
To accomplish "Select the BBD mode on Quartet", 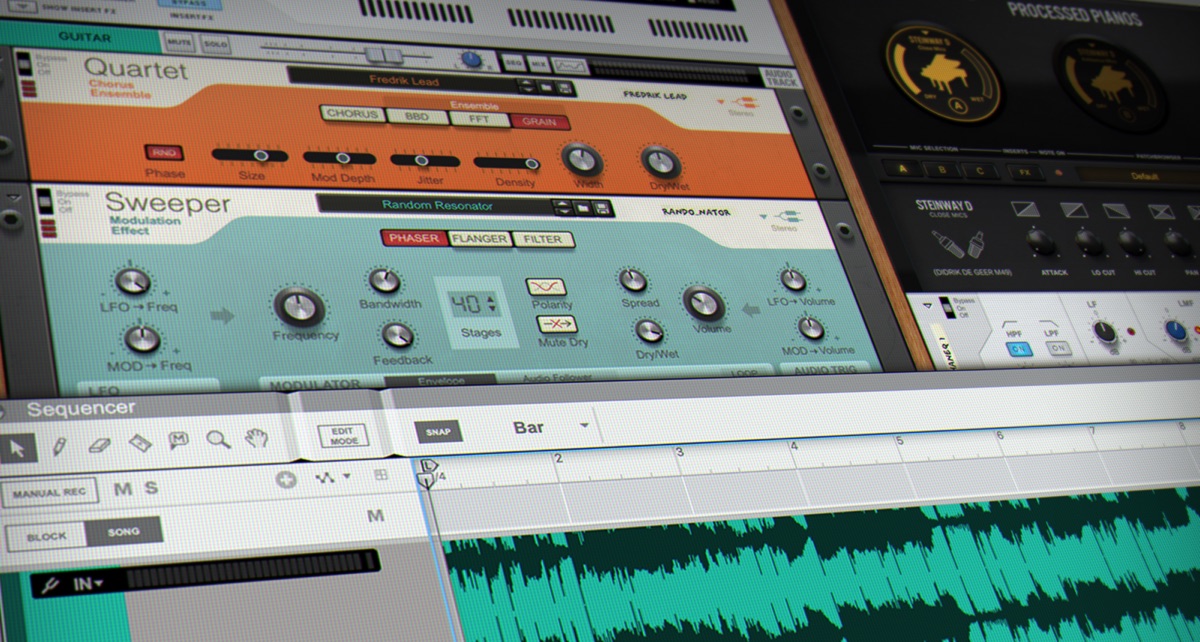I will [417, 117].
